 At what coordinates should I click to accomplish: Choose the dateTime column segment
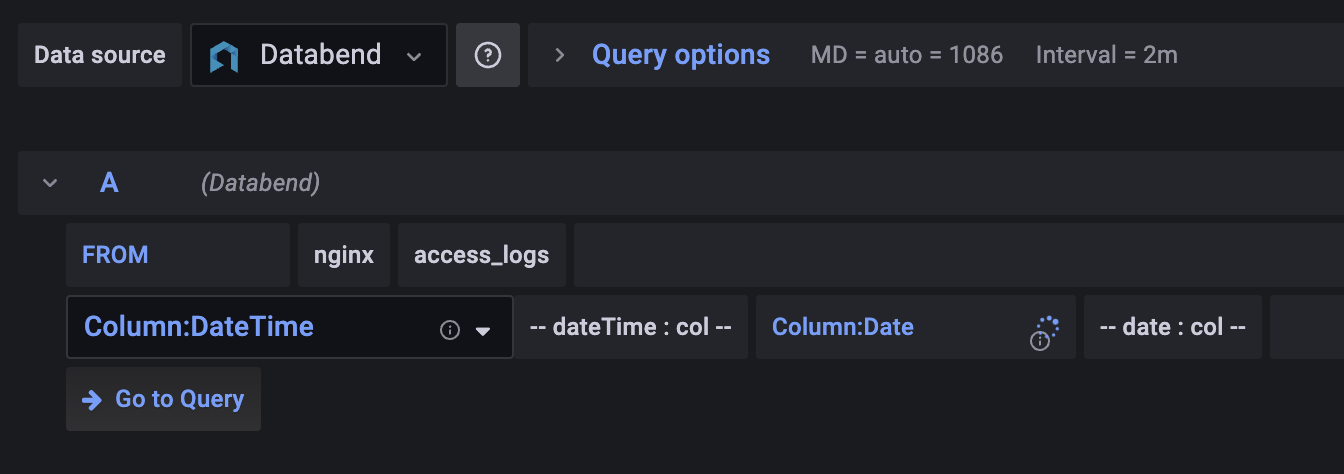[x=630, y=327]
